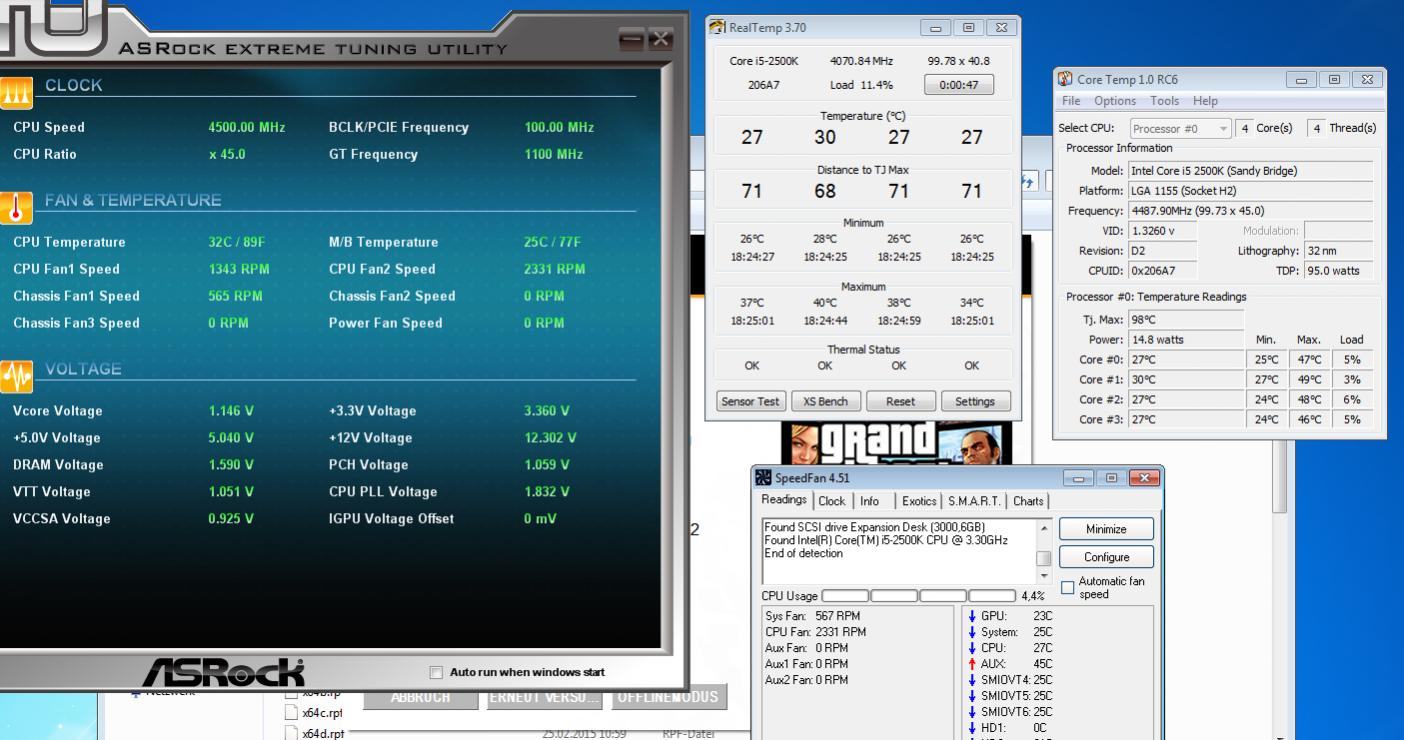Click the Core #1 30°C reading in Core Temp
Image resolution: width=1404 pixels, height=740 pixels.
click(x=1185, y=379)
